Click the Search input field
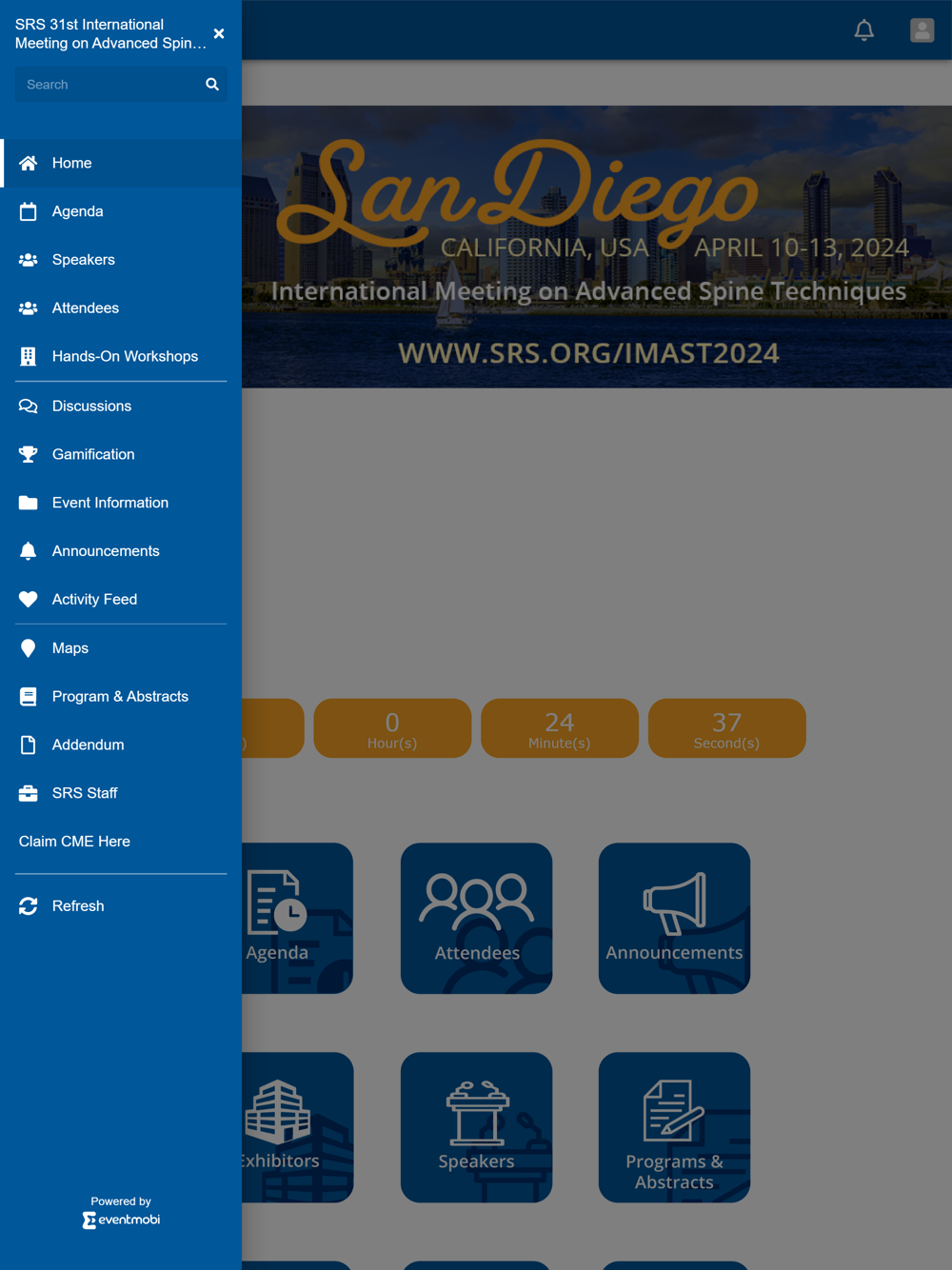Screen dimensions: 952x1270 (121, 85)
